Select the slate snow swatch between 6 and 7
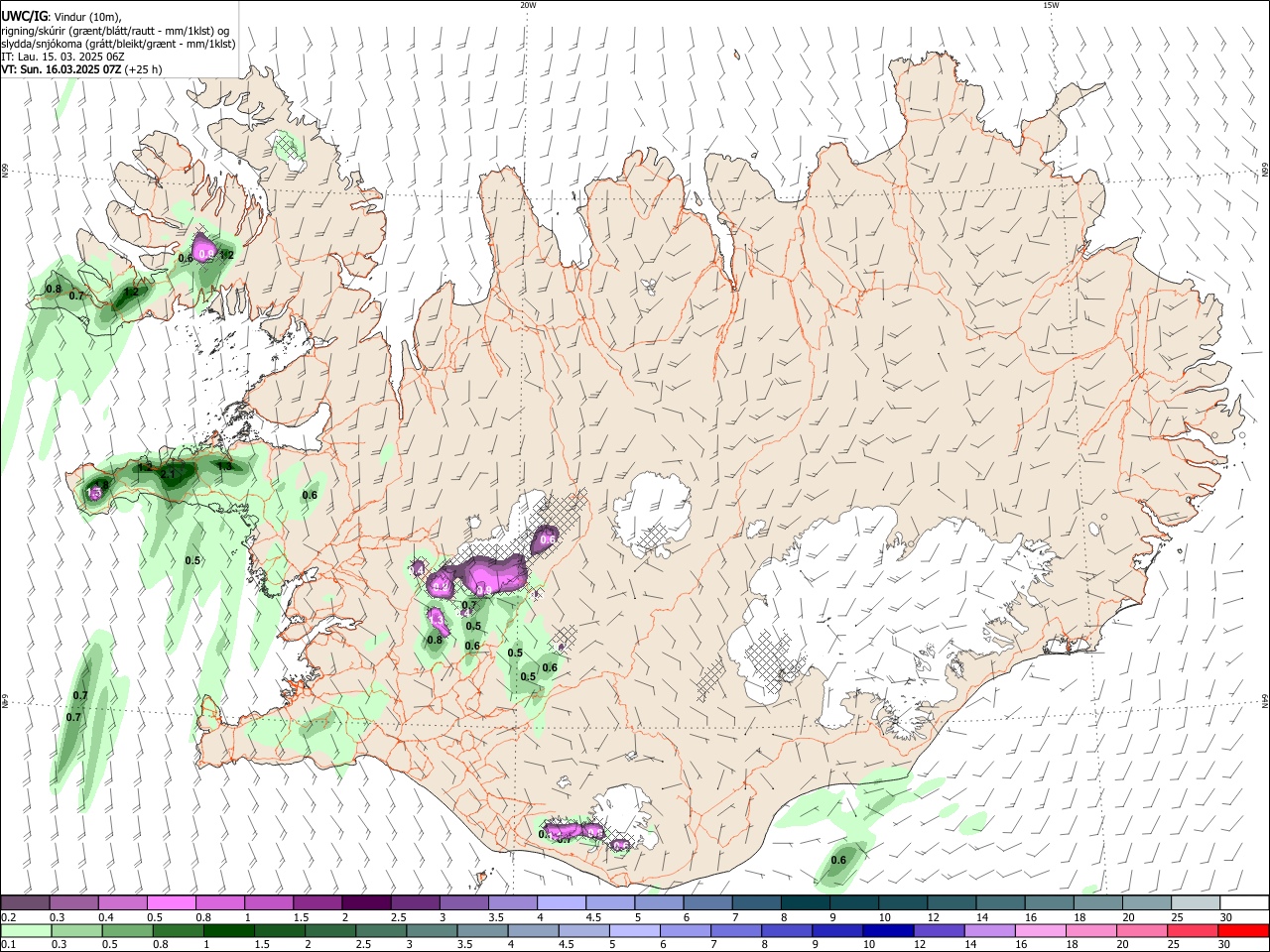This screenshot has width=1270, height=952. coord(707,902)
